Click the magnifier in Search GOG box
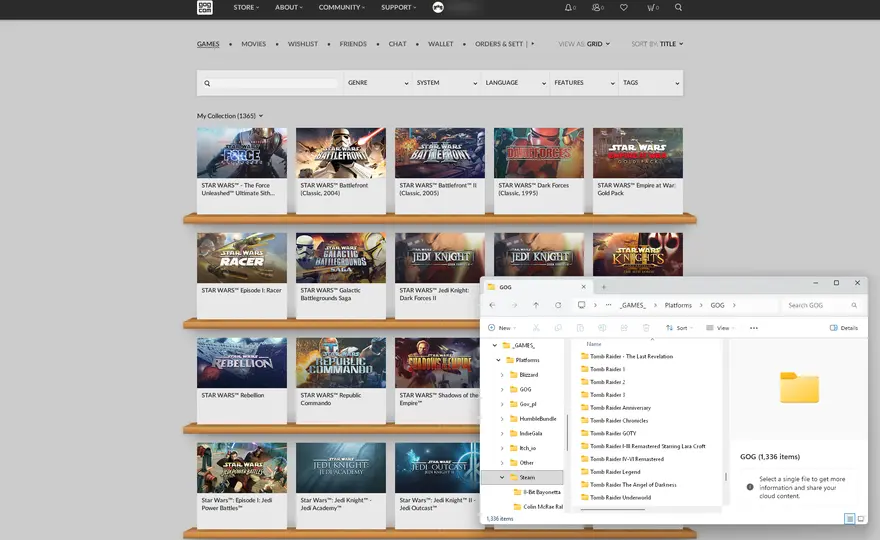This screenshot has width=880, height=540. point(854,305)
